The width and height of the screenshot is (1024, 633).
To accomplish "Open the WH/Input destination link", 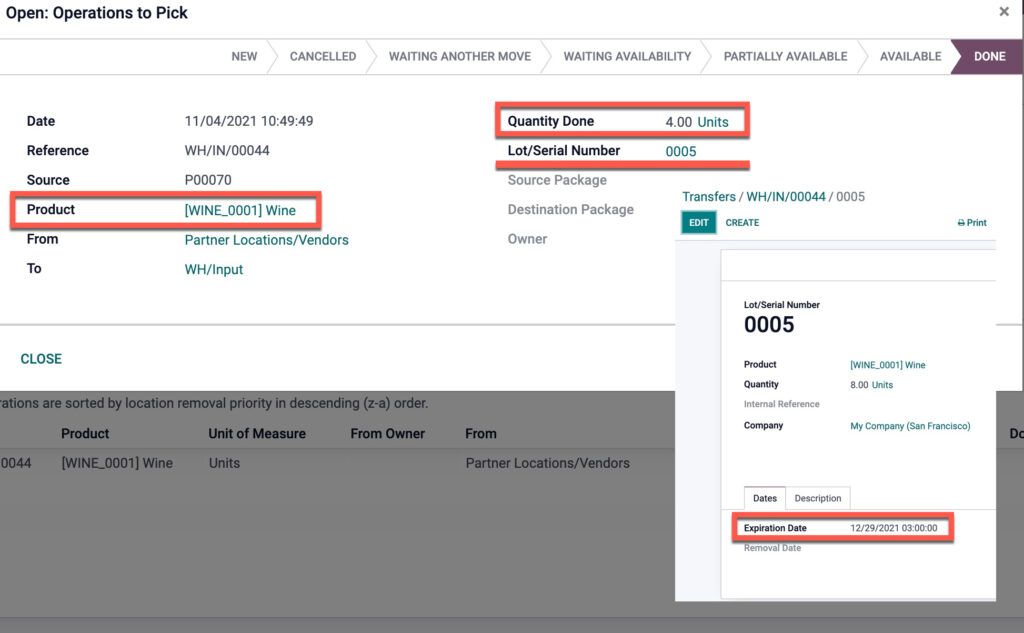I will tap(214, 269).
